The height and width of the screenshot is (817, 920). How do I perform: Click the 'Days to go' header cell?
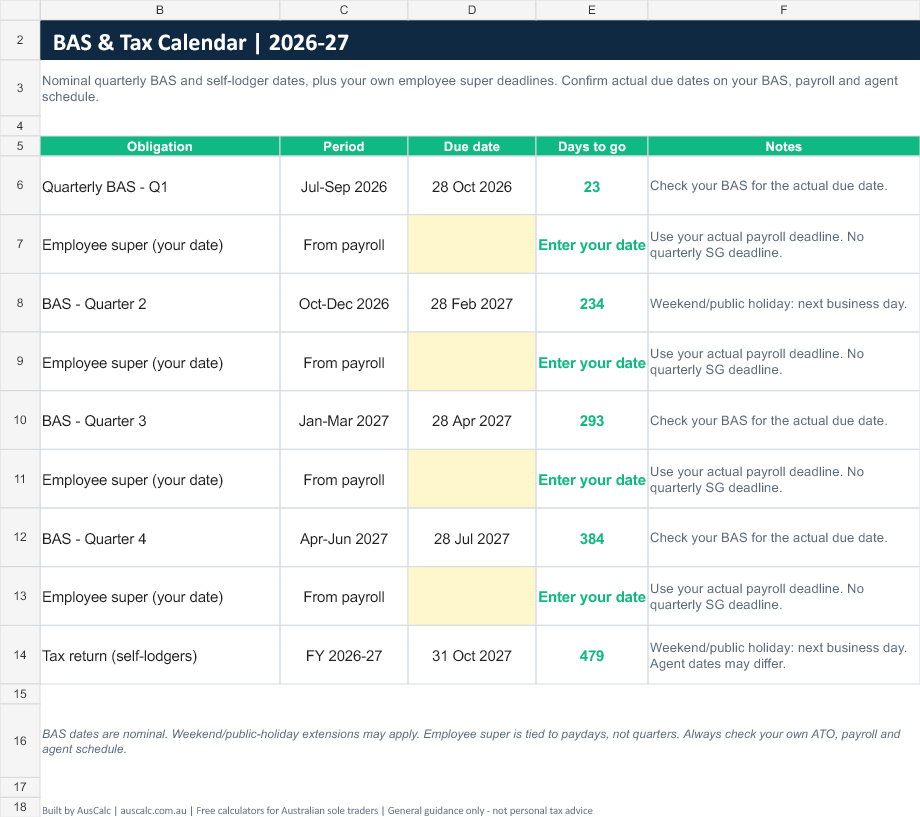591,146
